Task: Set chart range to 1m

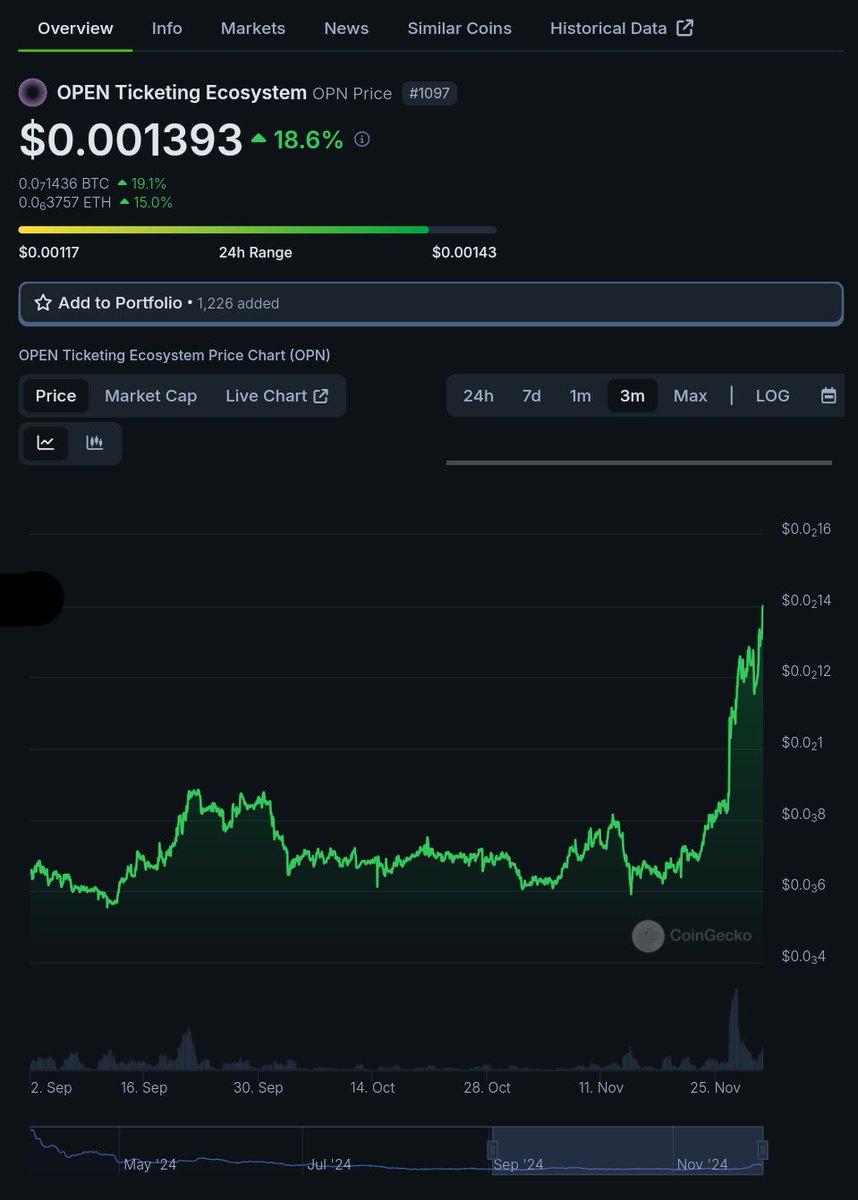Action: (580, 396)
